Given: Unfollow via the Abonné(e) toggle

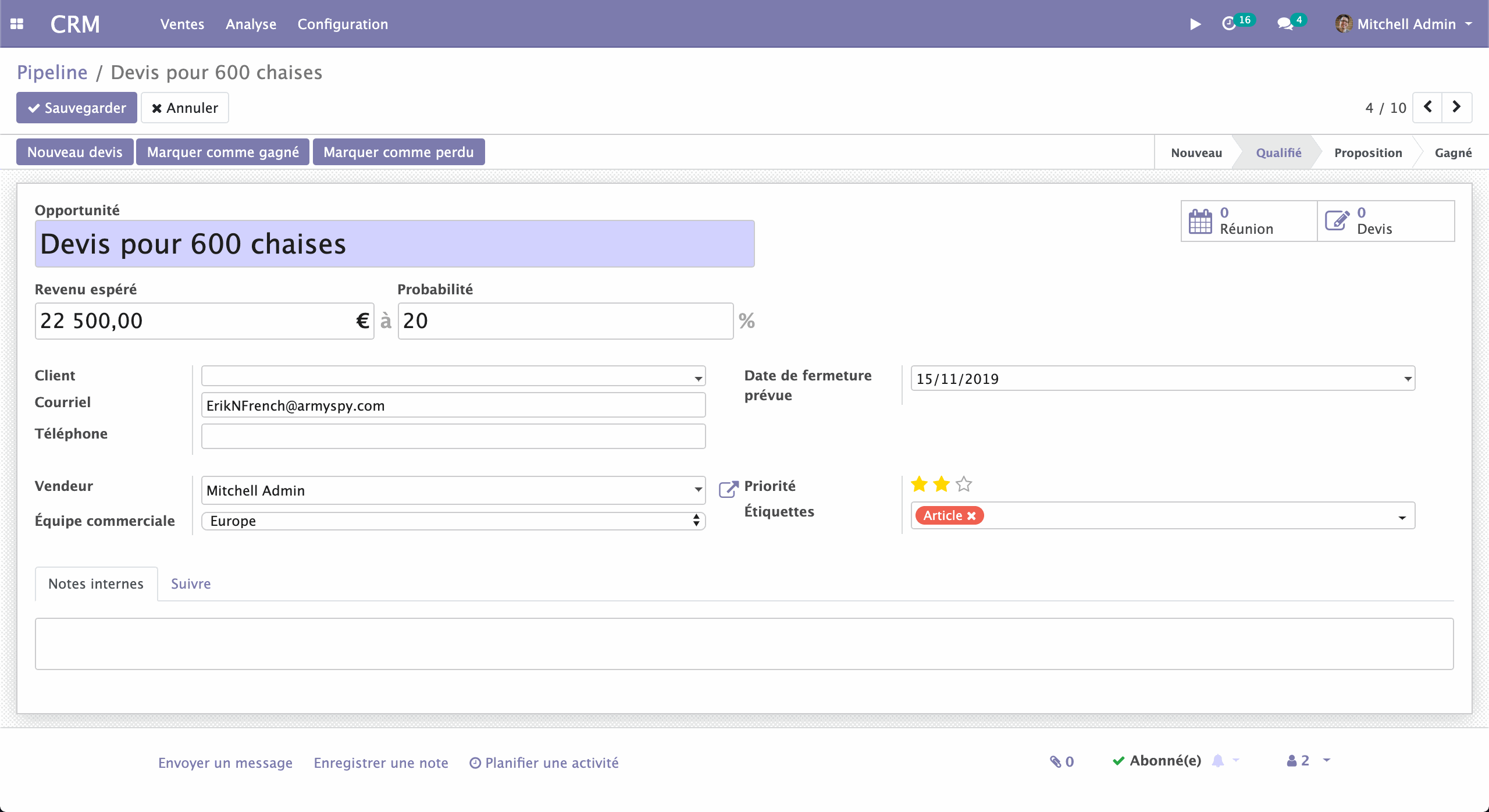Looking at the screenshot, I should click(1156, 760).
